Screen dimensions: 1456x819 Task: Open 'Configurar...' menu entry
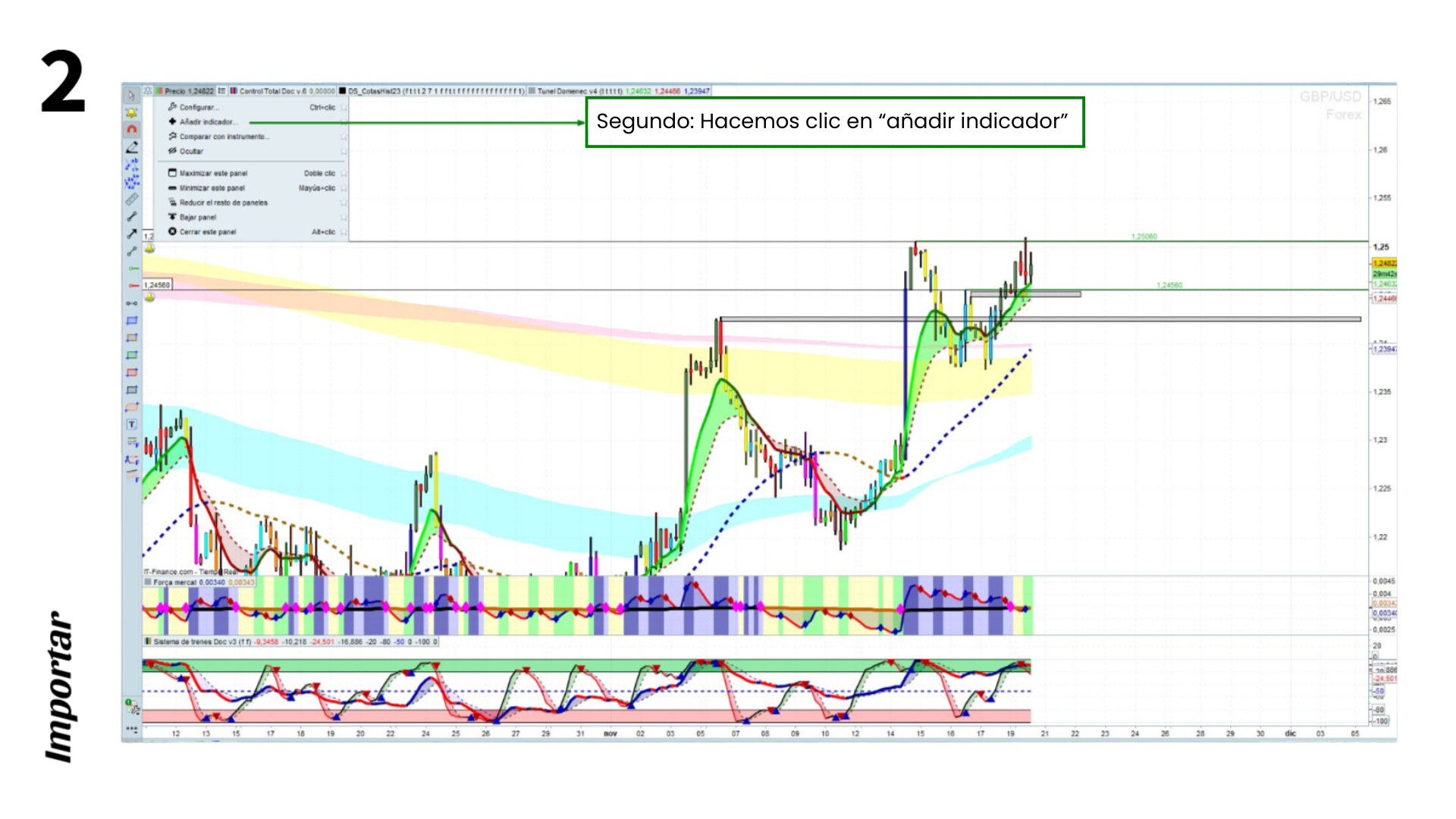click(x=199, y=108)
